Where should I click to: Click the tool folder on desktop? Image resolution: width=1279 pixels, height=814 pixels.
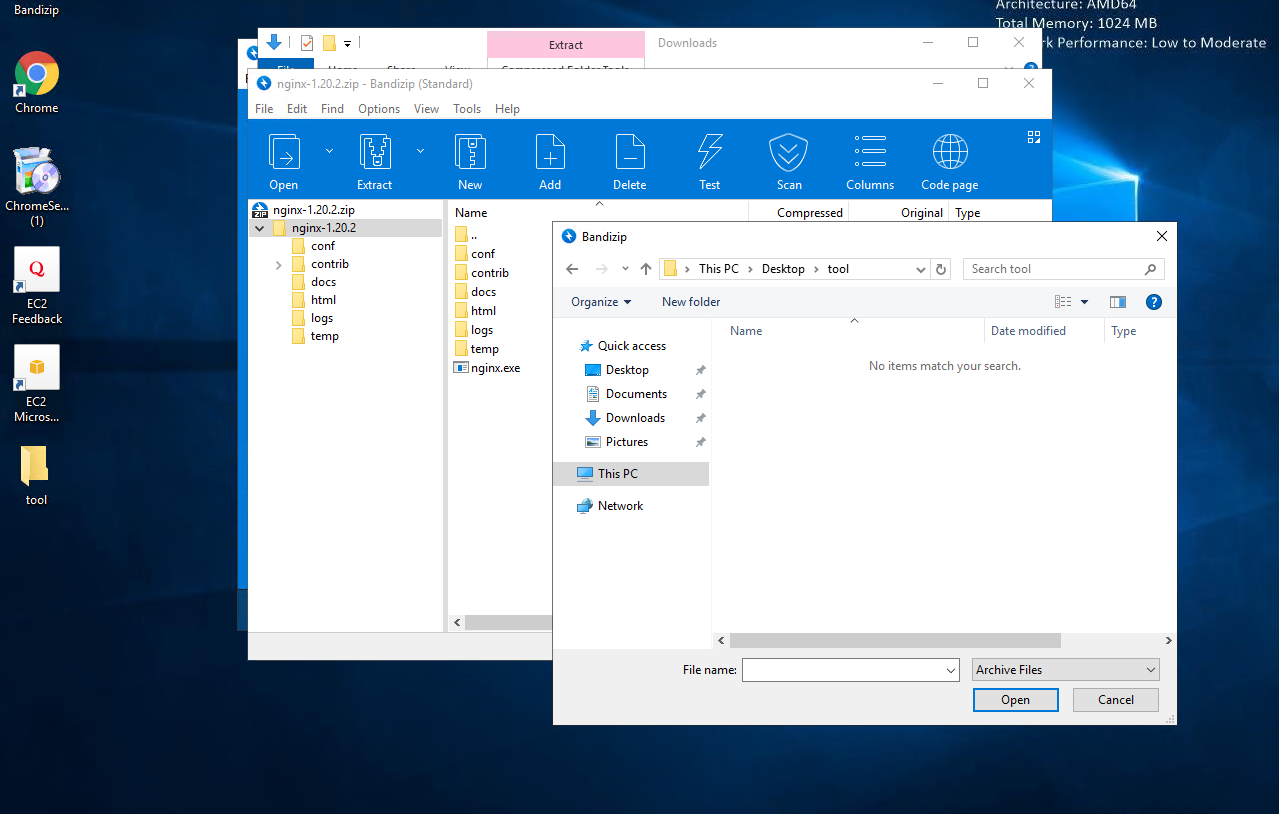(x=36, y=476)
